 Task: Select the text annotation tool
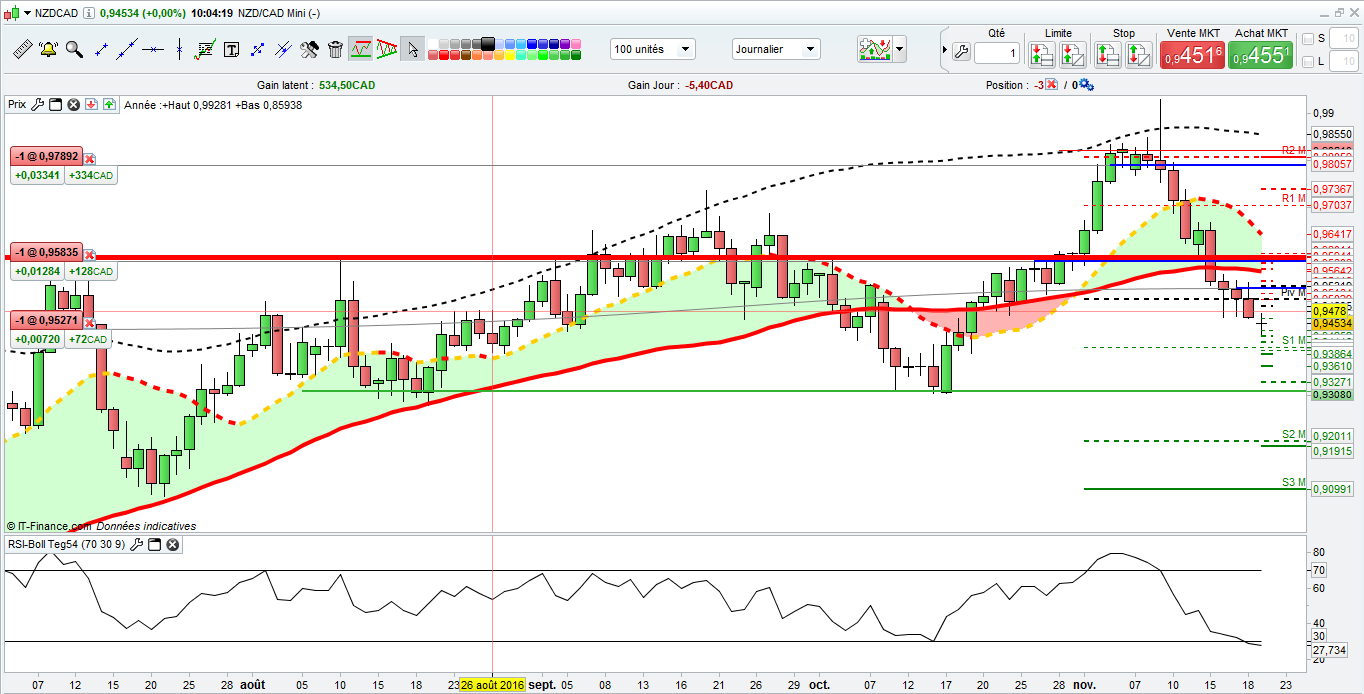coord(231,49)
